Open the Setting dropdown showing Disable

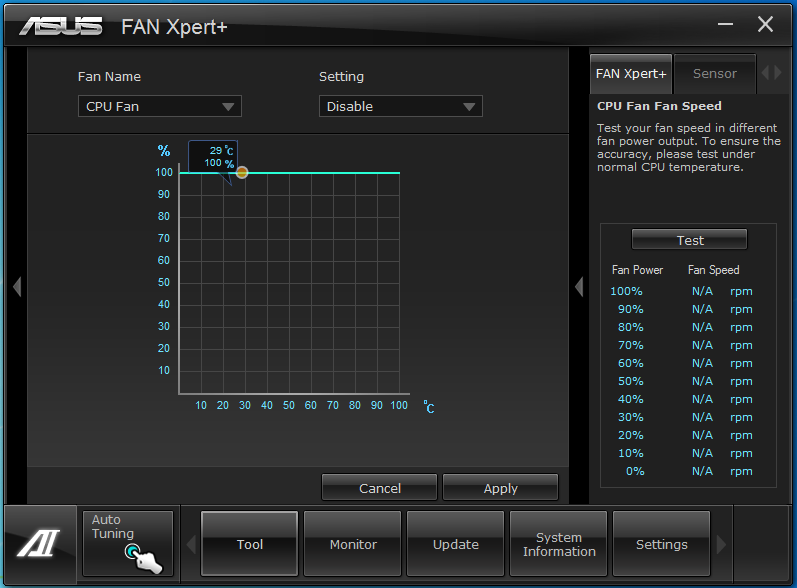tap(401, 106)
